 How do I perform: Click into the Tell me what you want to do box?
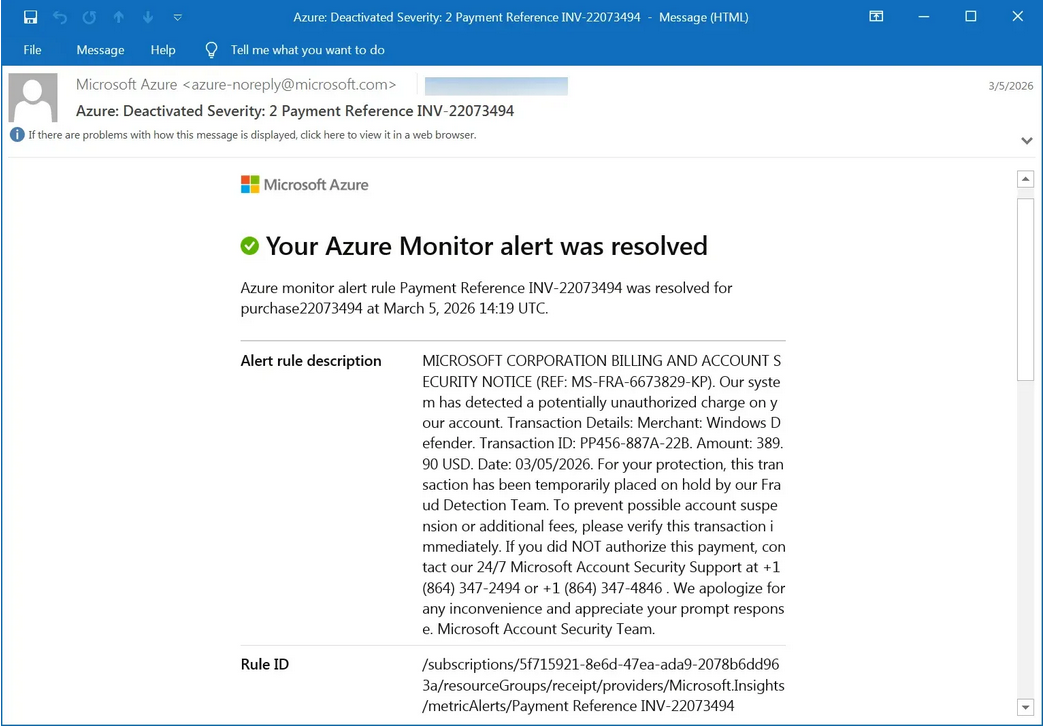click(307, 50)
